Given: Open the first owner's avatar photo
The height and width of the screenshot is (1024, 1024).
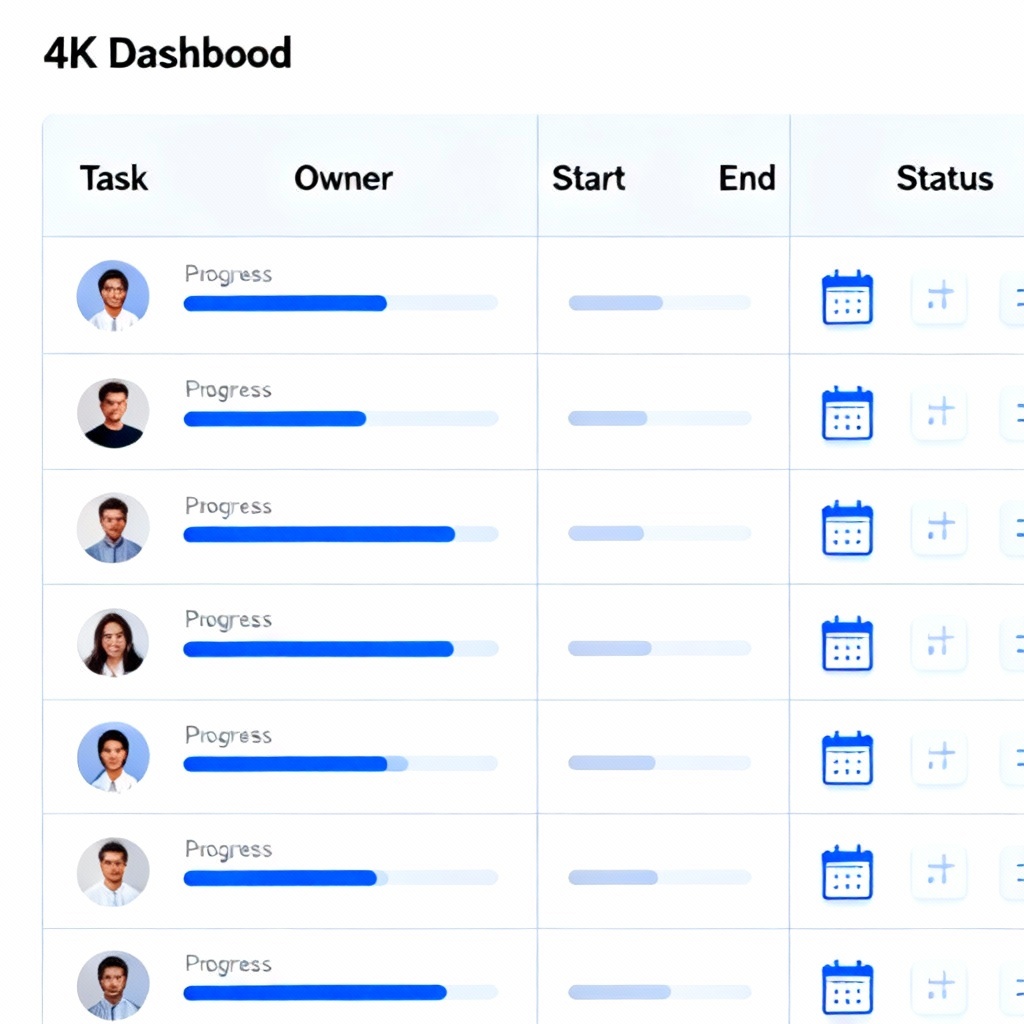Looking at the screenshot, I should [113, 295].
